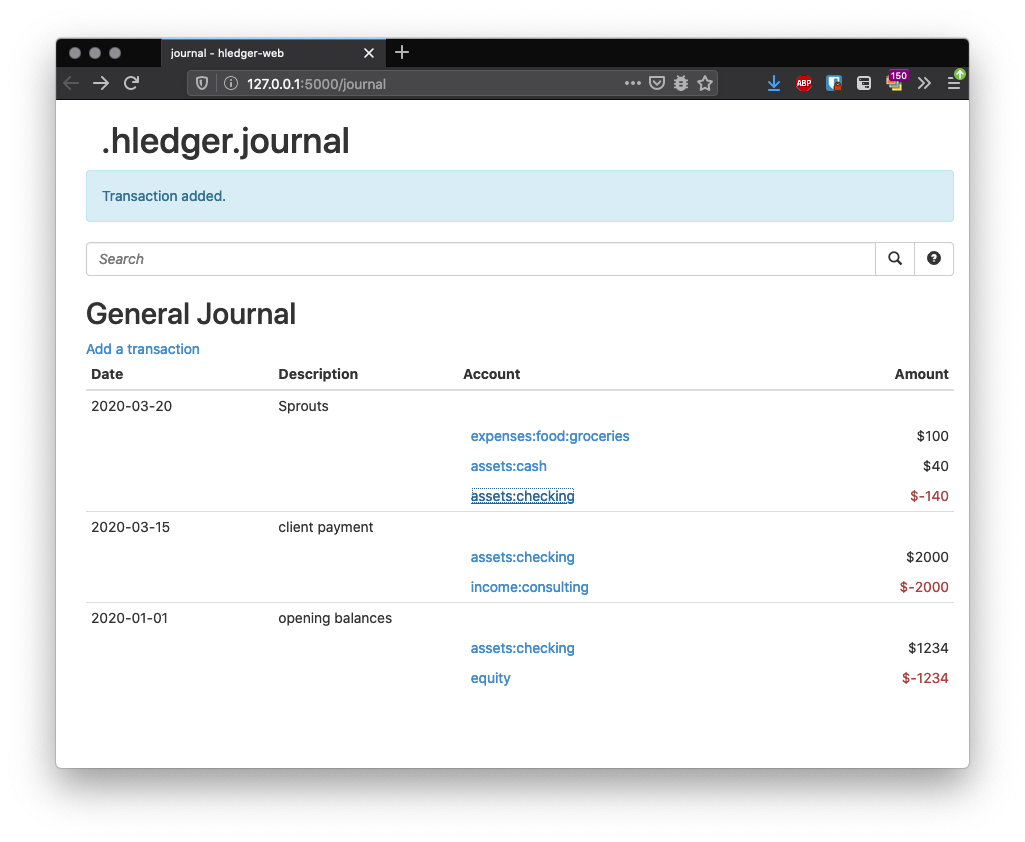Click the $1234 amount
The width and height of the screenshot is (1025, 842).
[928, 648]
